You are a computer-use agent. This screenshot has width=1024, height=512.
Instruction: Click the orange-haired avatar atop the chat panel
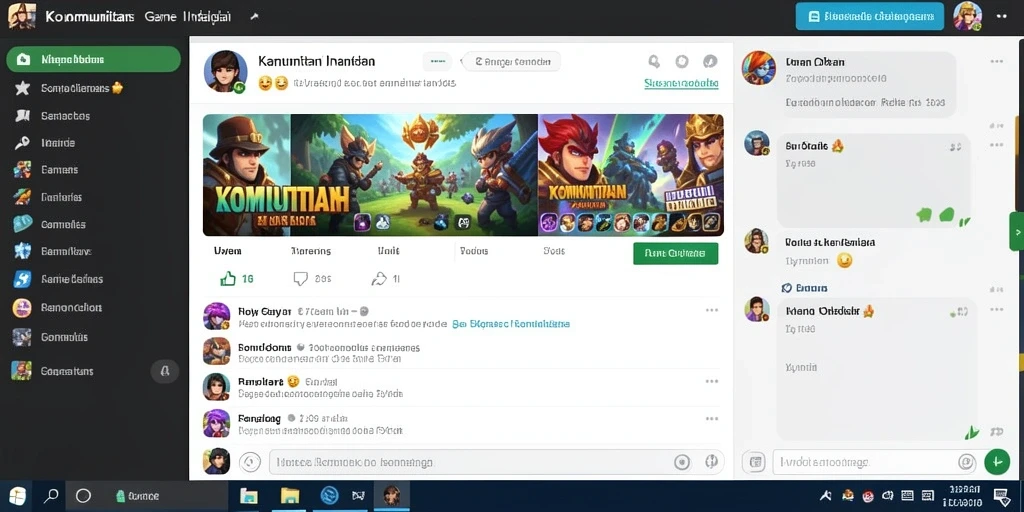tap(758, 68)
